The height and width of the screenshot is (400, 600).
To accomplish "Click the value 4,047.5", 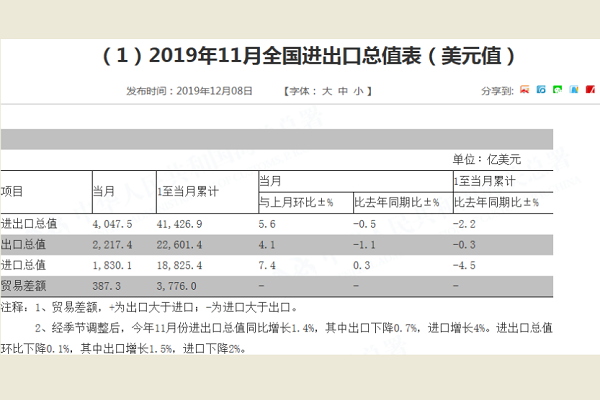I will coord(112,224).
